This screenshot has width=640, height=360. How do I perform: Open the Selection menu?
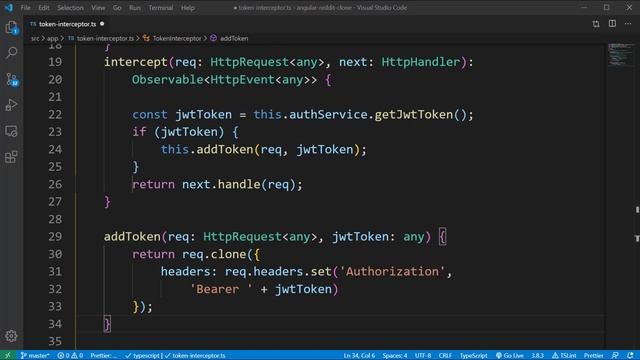pyautogui.click(x=70, y=8)
